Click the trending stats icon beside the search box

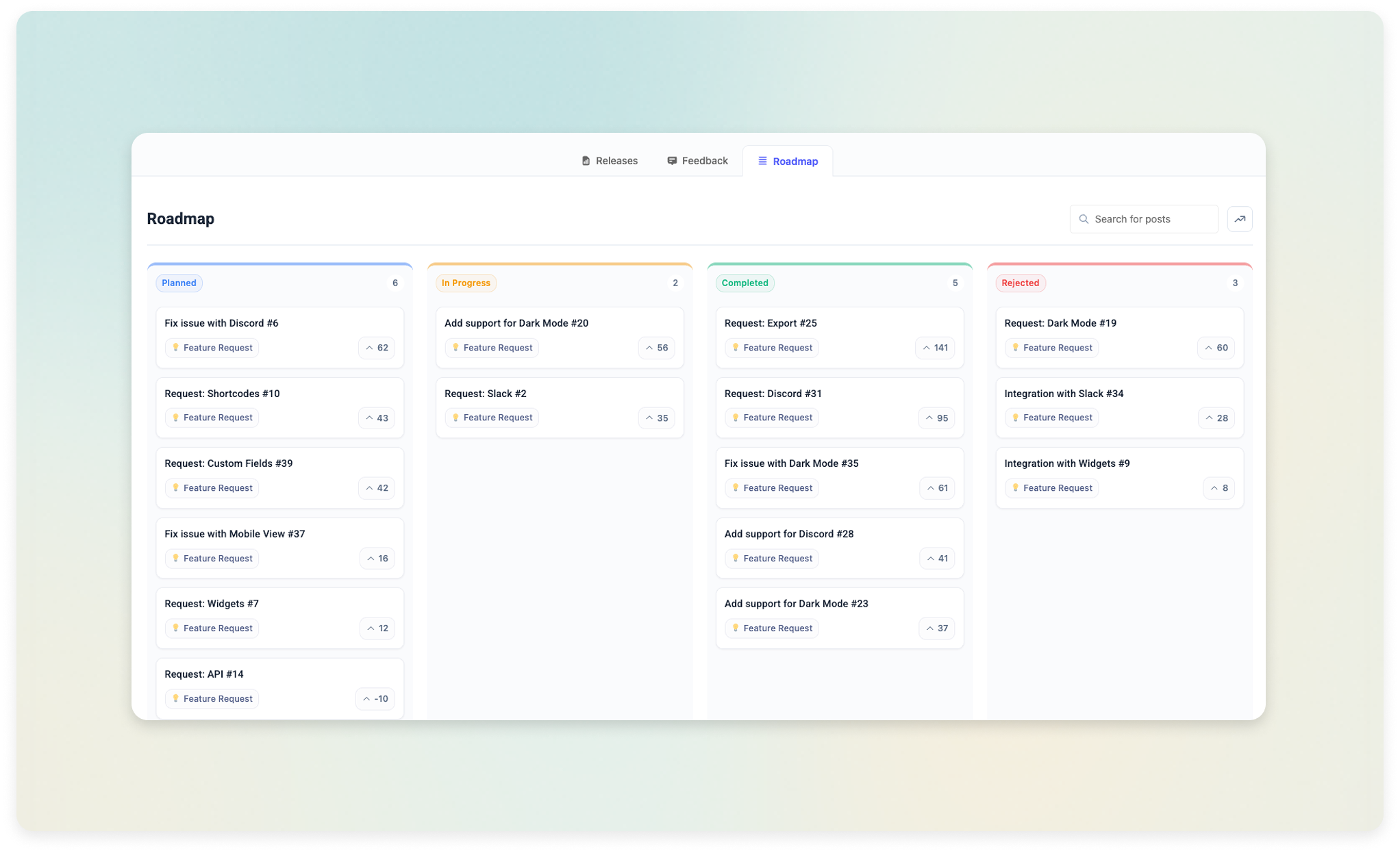pos(1240,218)
